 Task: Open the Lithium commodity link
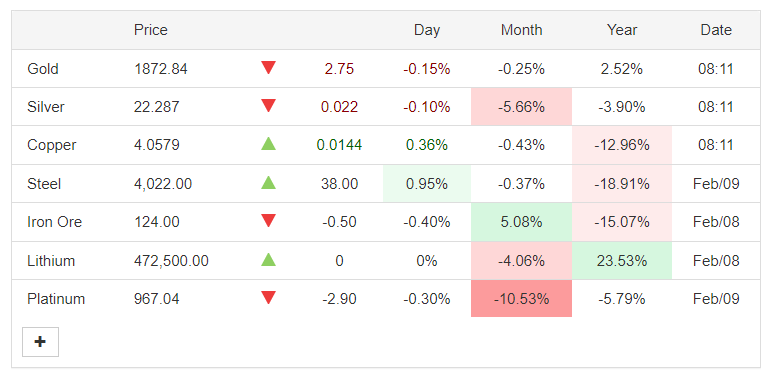[51, 260]
